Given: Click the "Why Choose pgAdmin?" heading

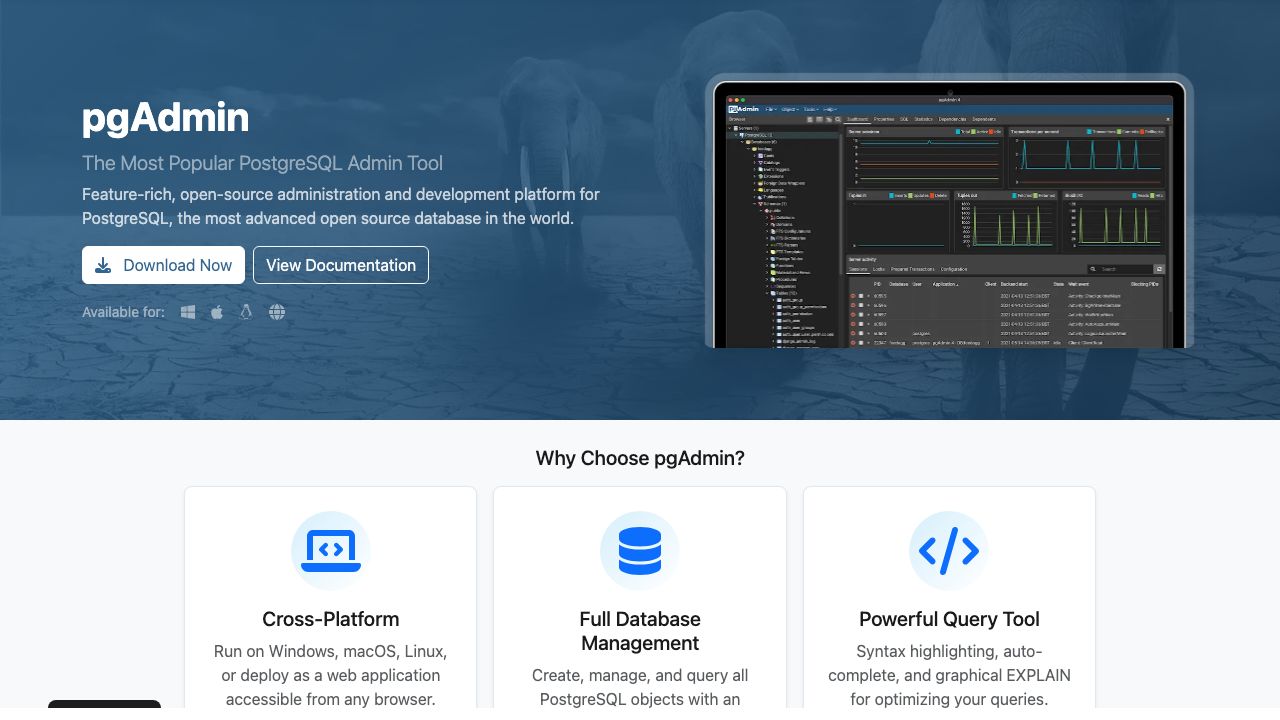Looking at the screenshot, I should pos(640,458).
